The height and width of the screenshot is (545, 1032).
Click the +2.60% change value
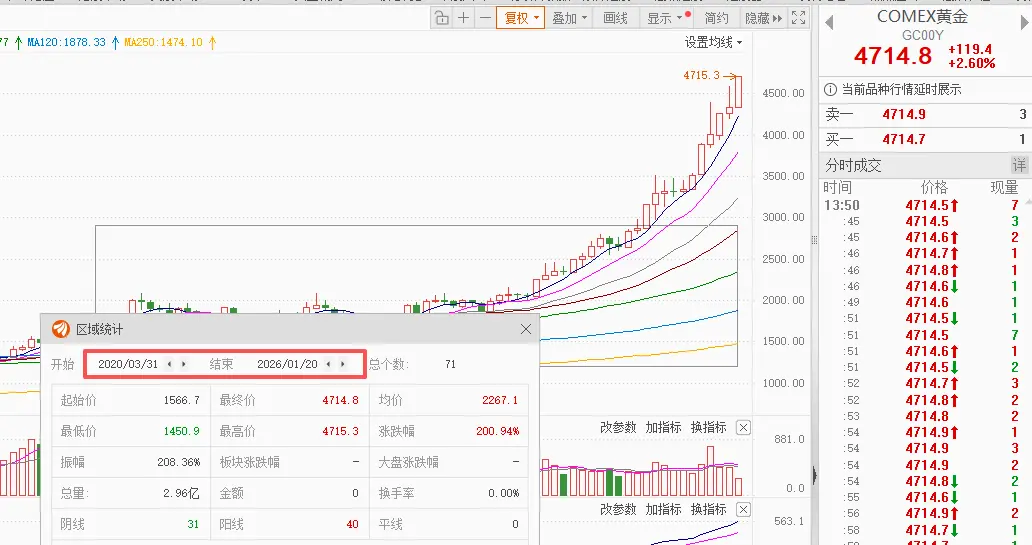(x=971, y=64)
